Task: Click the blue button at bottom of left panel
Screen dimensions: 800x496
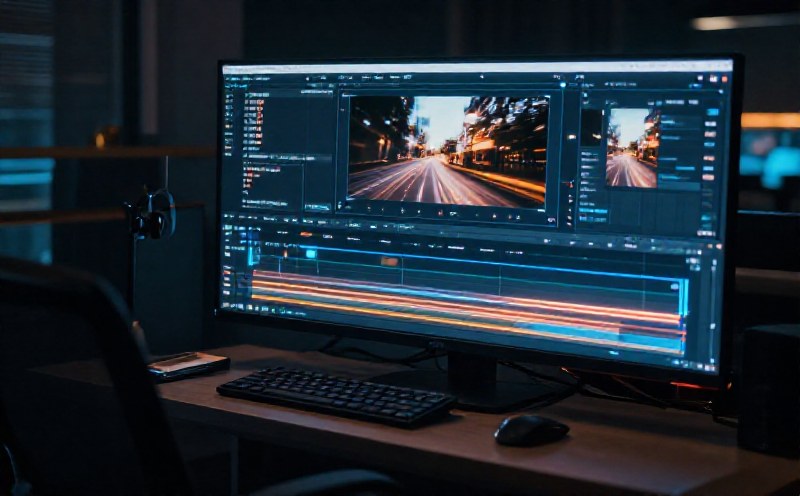Action: coord(317,207)
